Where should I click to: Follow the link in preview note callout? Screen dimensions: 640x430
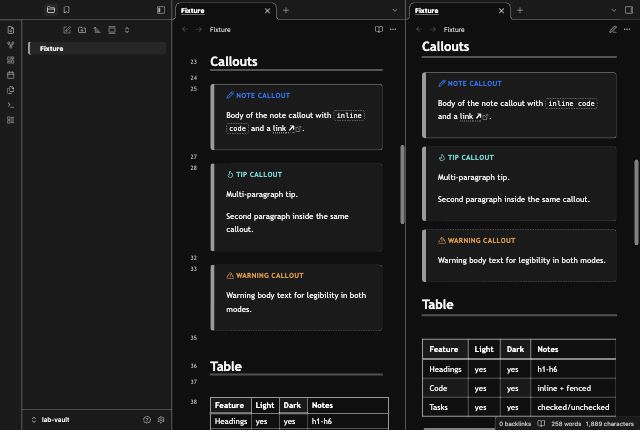point(467,117)
